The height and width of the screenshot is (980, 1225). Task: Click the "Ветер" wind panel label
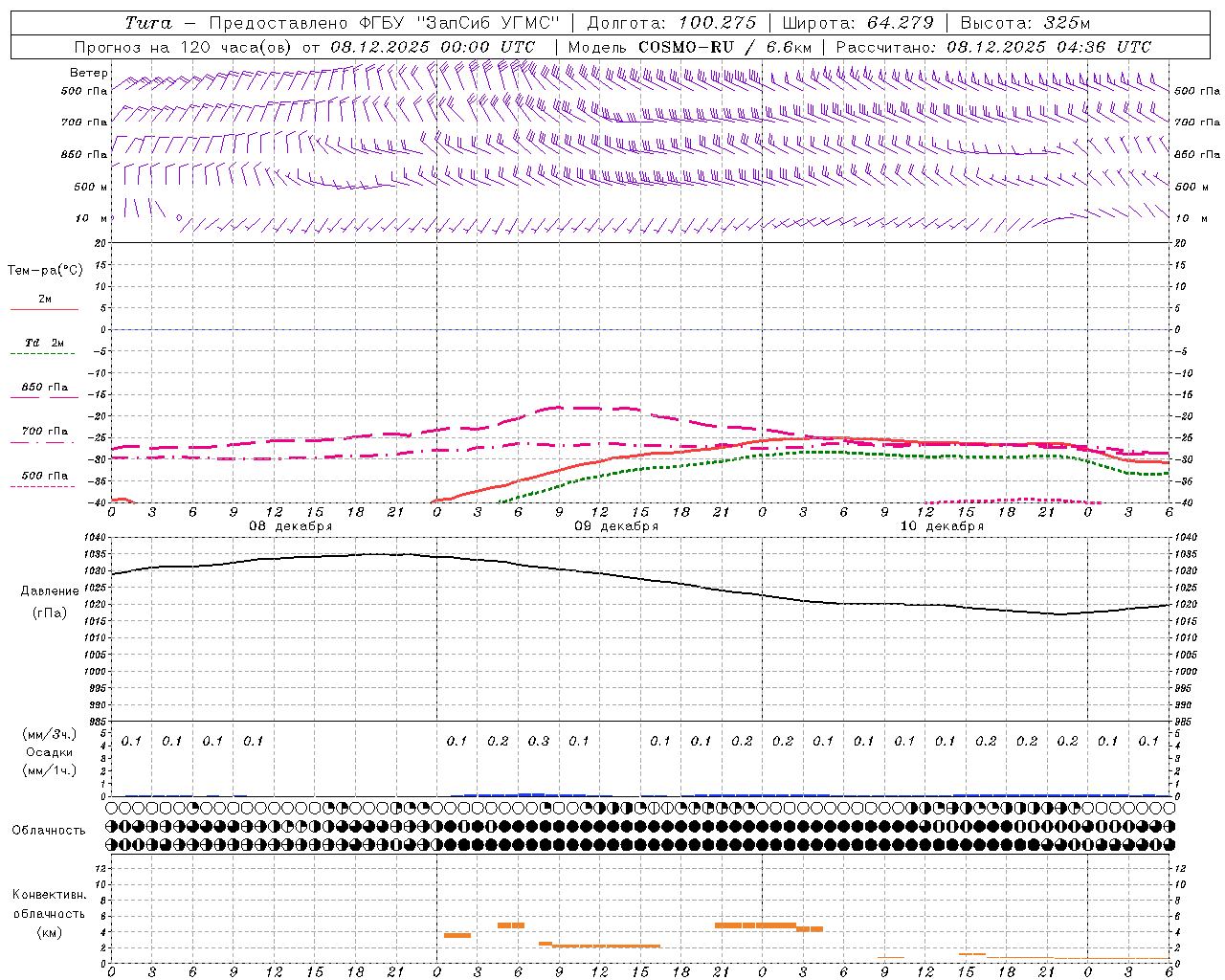pos(89,73)
